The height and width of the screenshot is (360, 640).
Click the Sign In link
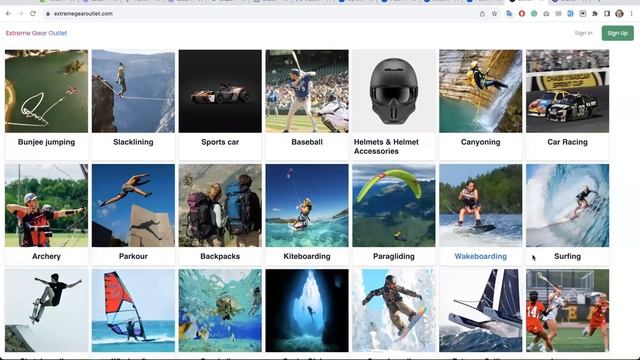pyautogui.click(x=583, y=33)
